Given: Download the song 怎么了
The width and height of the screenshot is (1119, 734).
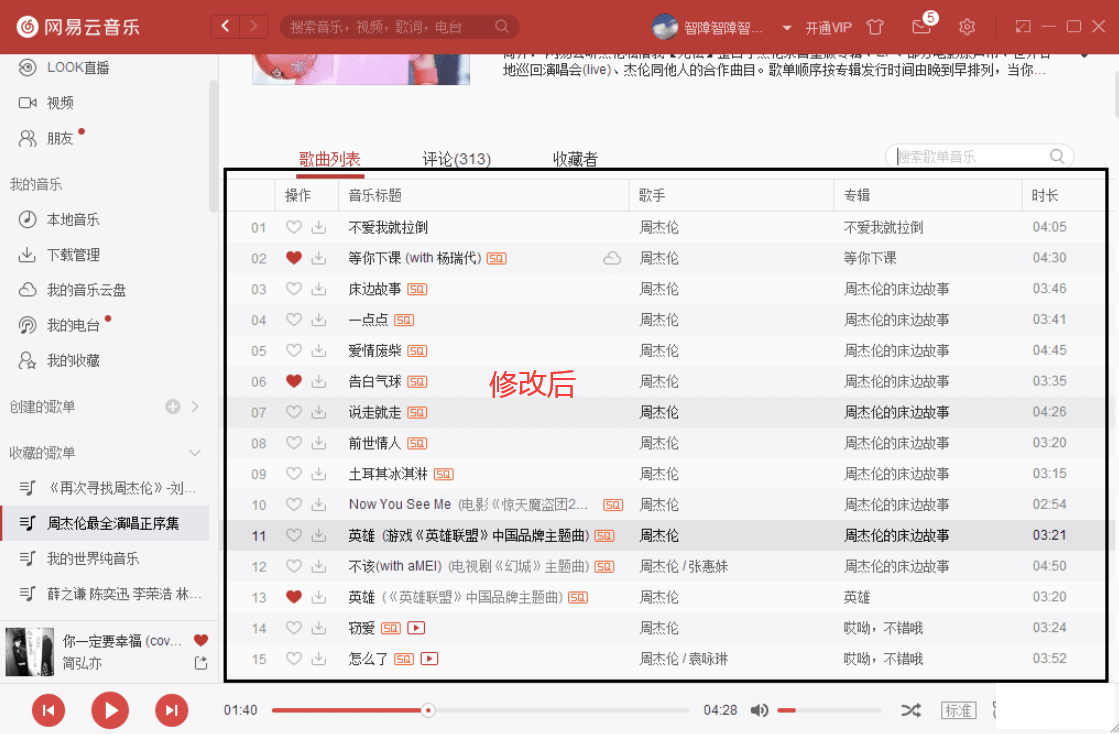Looking at the screenshot, I should tap(319, 659).
